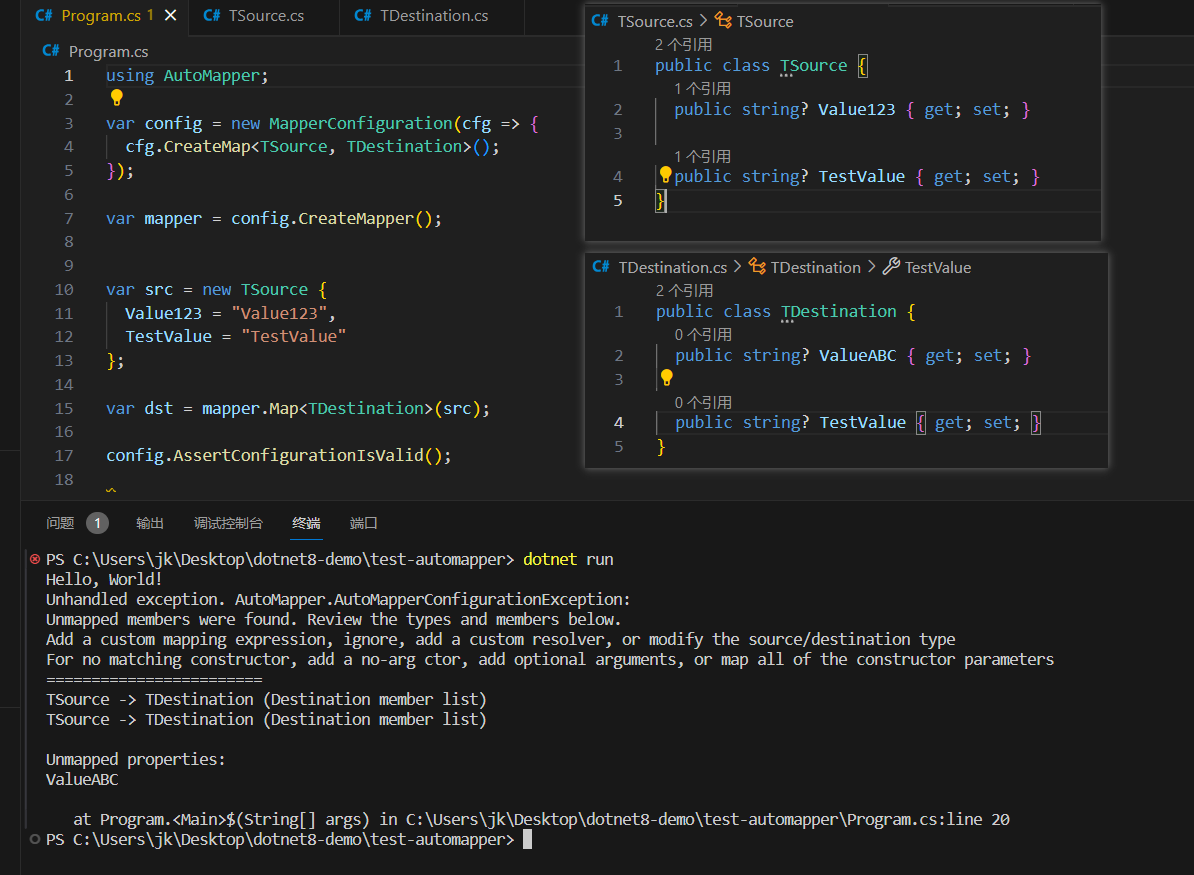Click TSource.cs breadcrumb file name
This screenshot has width=1194, height=875.
click(655, 21)
